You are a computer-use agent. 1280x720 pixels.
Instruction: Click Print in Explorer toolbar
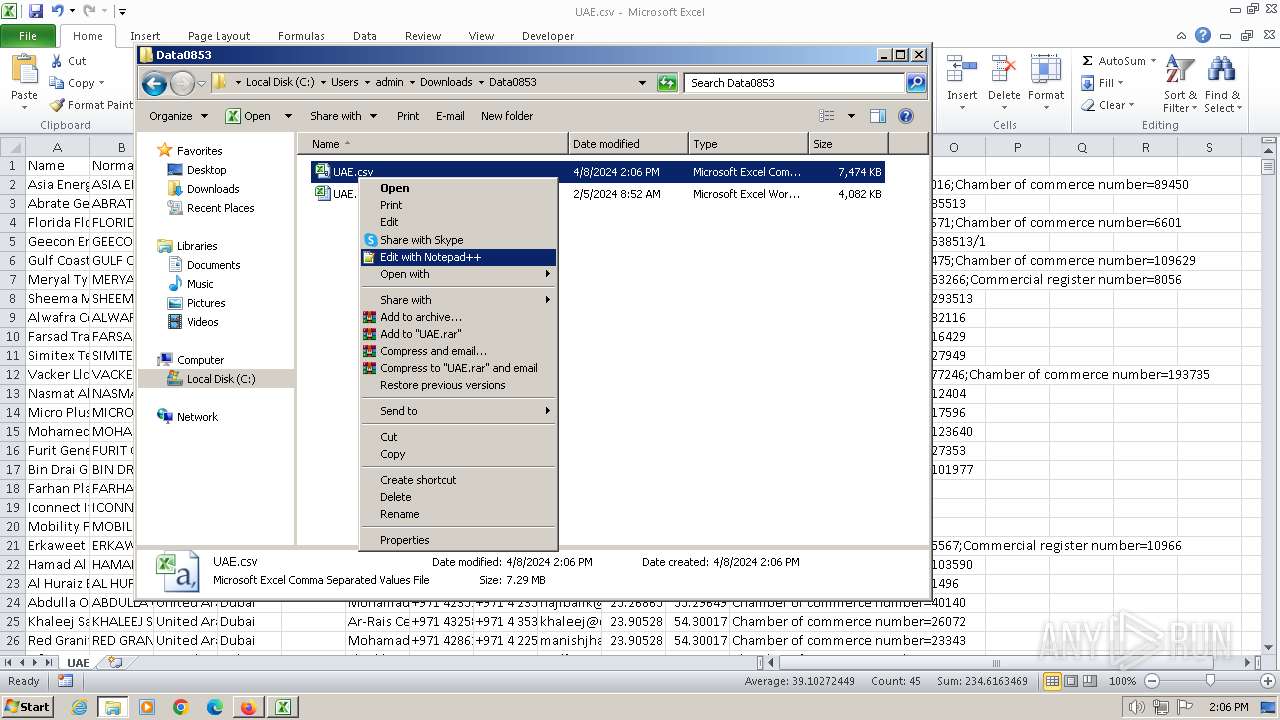coord(408,116)
